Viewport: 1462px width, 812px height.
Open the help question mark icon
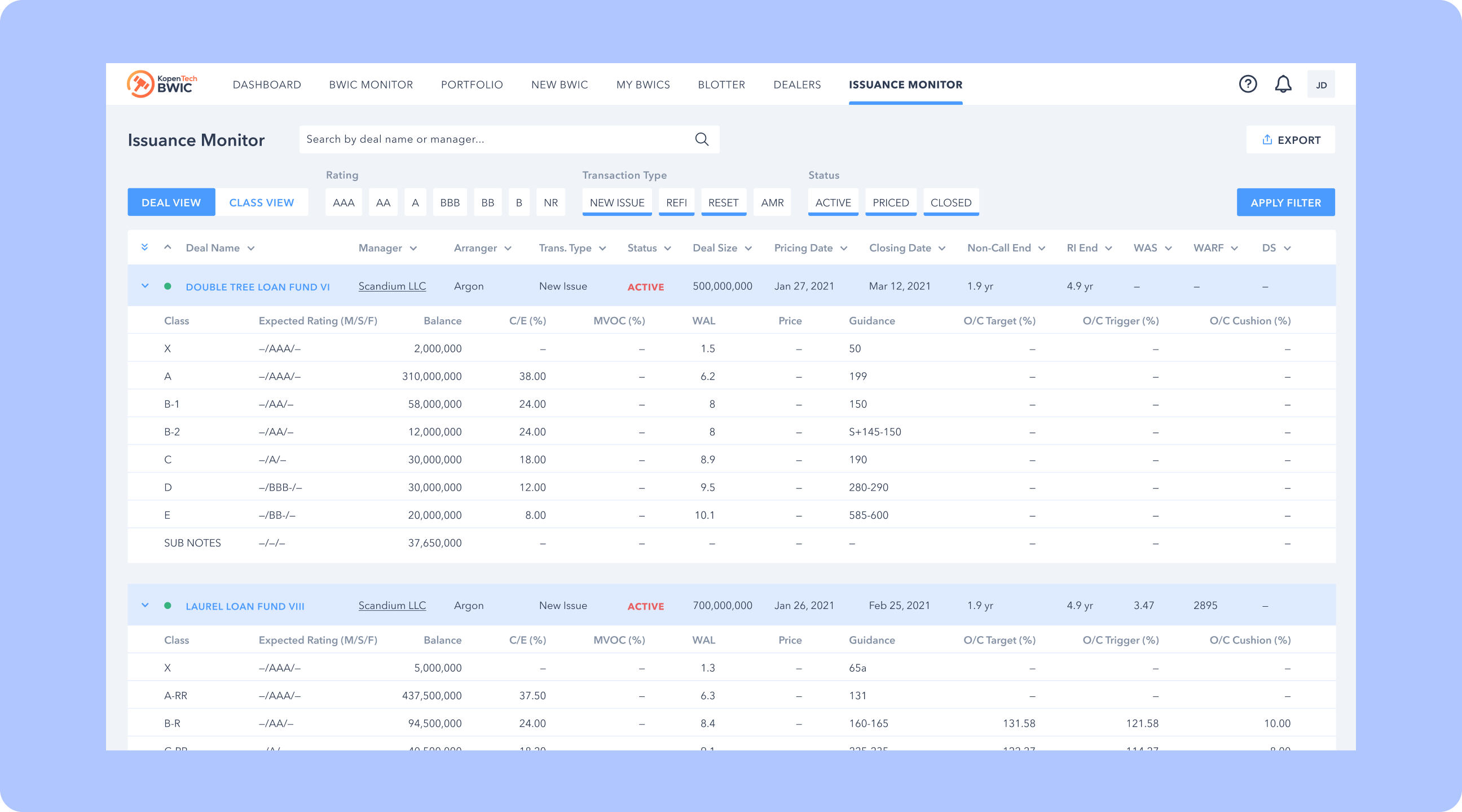click(1248, 84)
